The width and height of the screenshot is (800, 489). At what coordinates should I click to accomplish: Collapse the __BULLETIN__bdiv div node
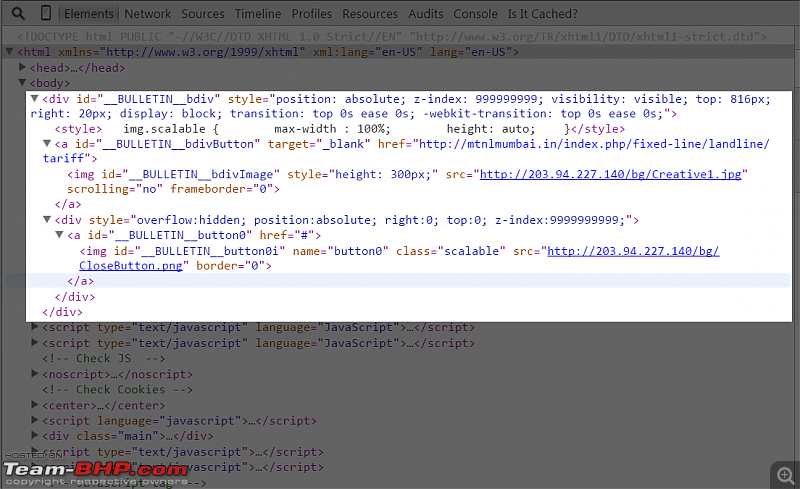tap(34, 99)
